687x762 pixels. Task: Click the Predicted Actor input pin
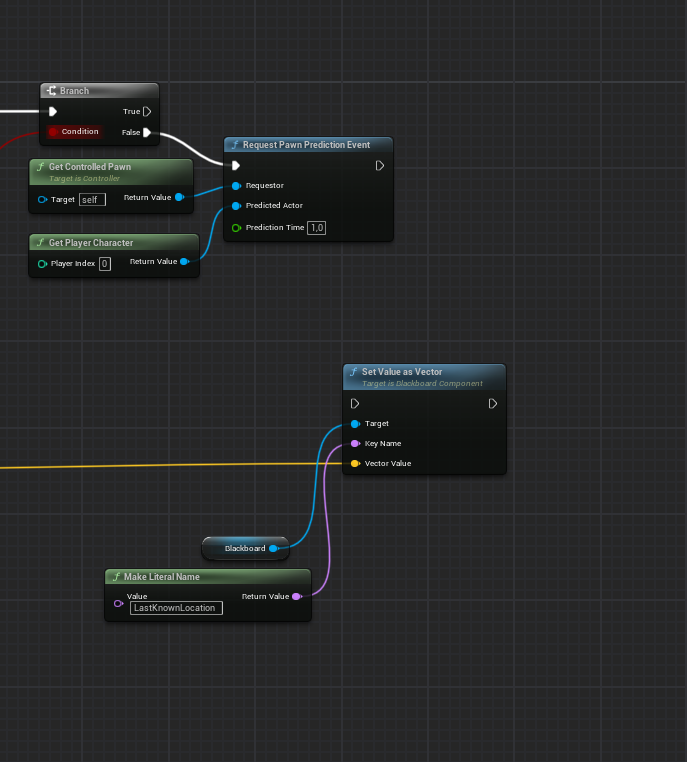[236, 206]
